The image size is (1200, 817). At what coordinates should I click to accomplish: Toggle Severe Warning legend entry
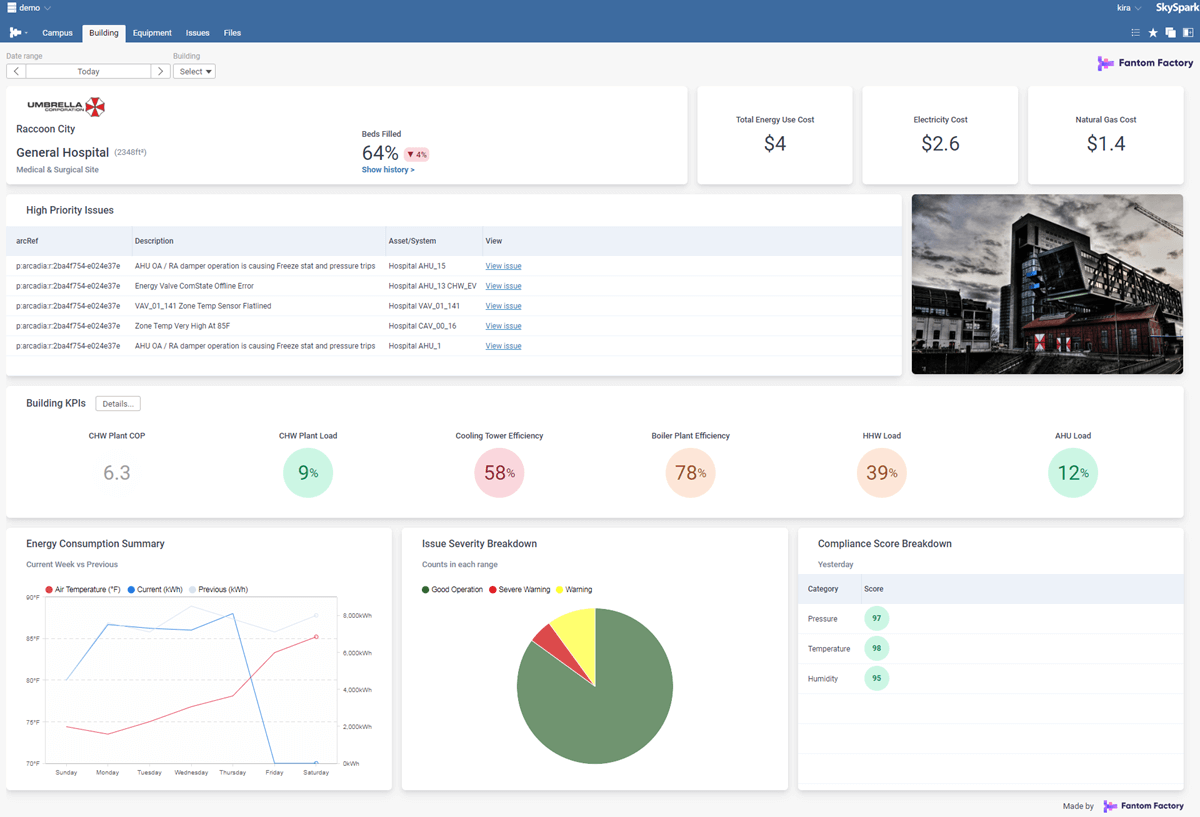point(519,590)
